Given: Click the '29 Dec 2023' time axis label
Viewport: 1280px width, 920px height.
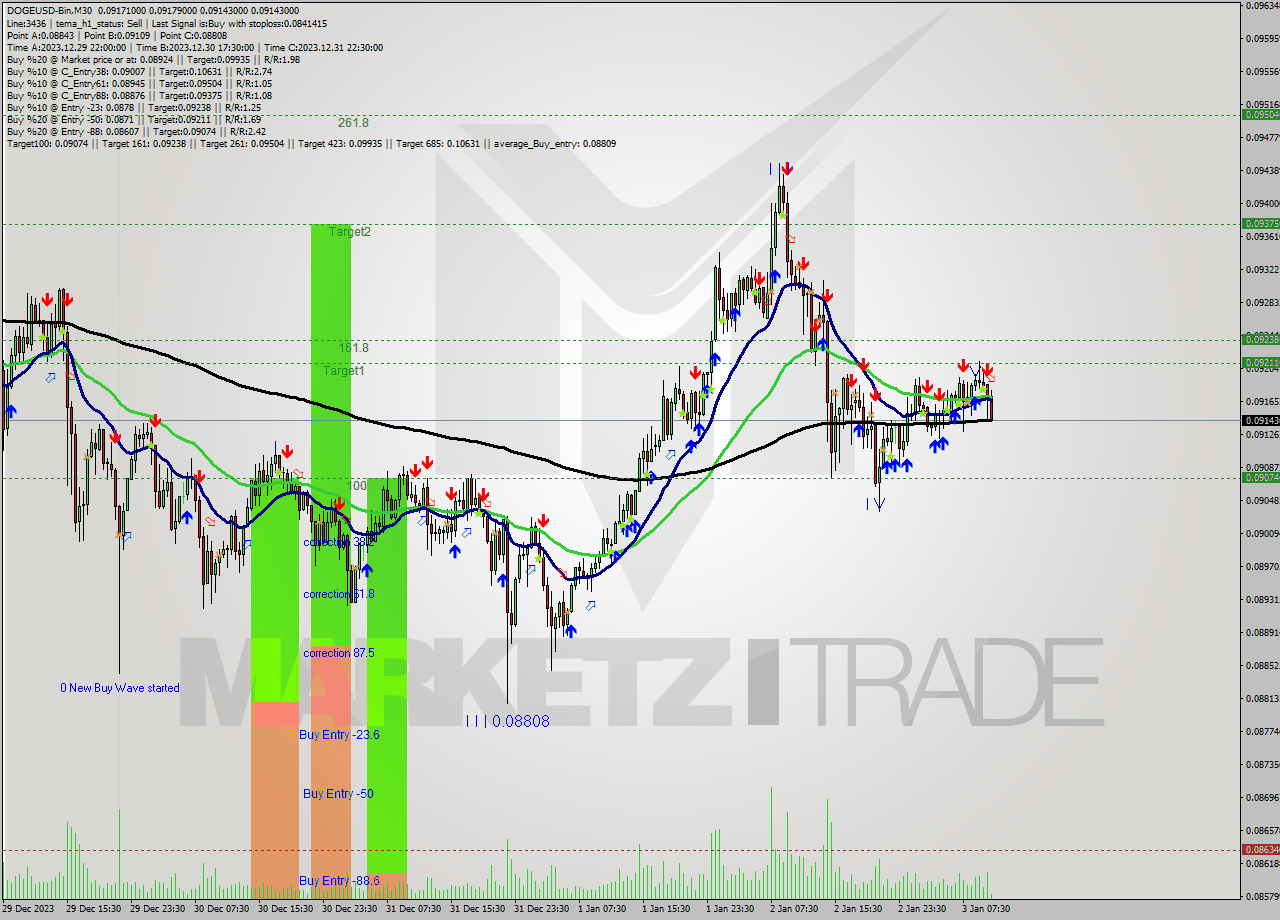Looking at the screenshot, I should click(x=28, y=909).
